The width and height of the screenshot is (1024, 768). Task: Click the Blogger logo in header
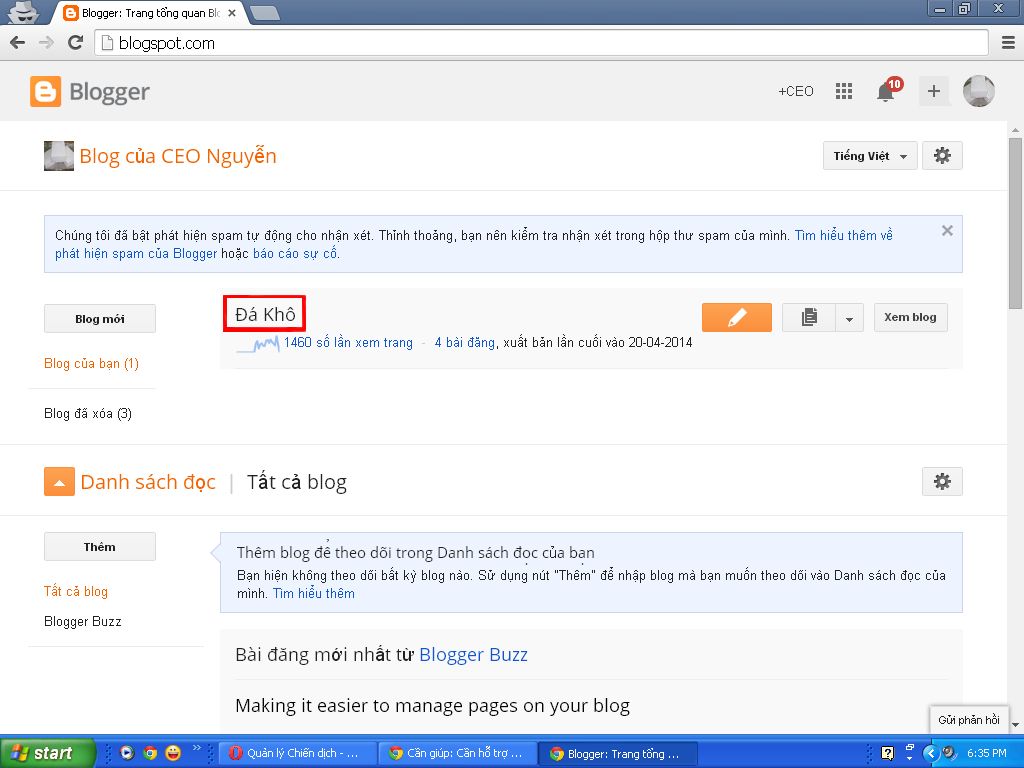[x=90, y=92]
